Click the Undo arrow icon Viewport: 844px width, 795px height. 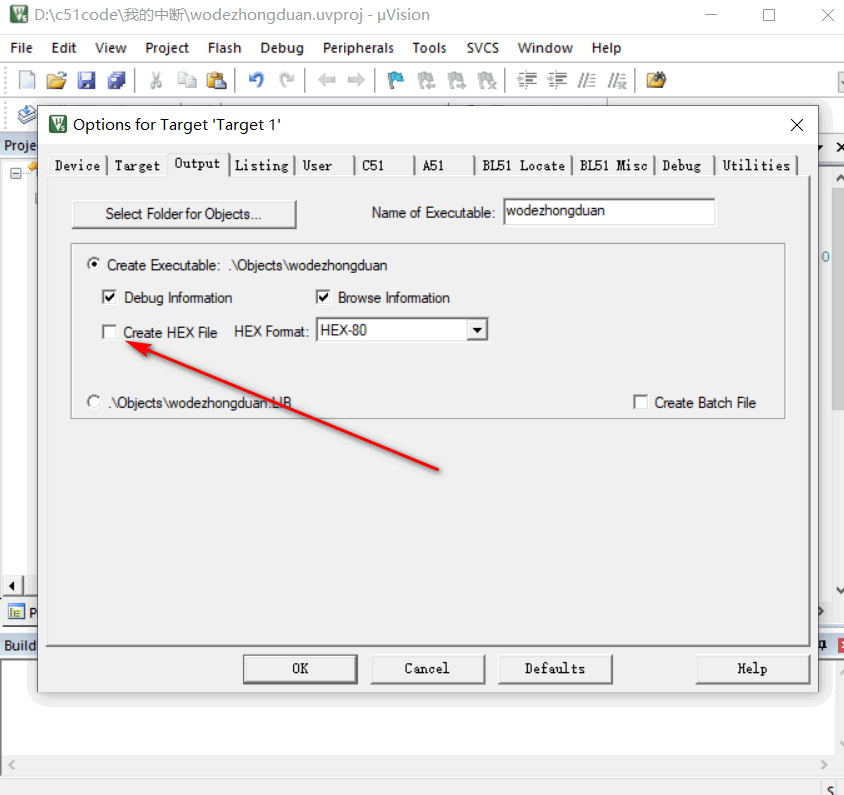pos(256,81)
